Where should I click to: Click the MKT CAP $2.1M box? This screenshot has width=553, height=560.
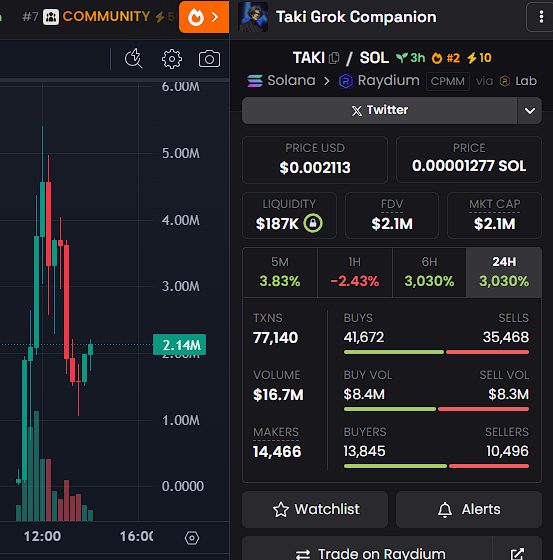tap(494, 215)
